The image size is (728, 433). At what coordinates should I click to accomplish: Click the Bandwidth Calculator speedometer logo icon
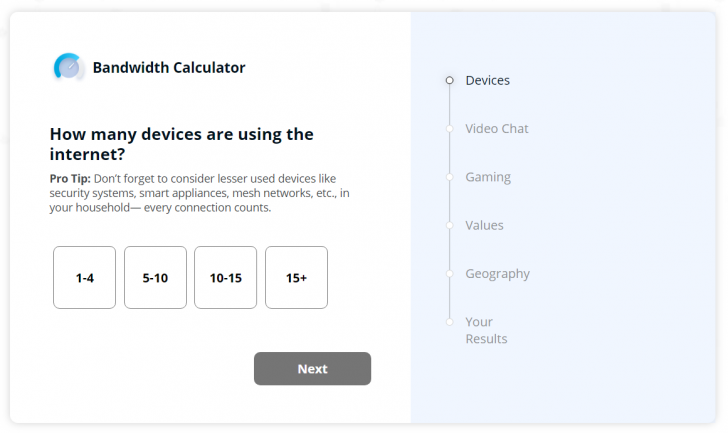pyautogui.click(x=69, y=67)
